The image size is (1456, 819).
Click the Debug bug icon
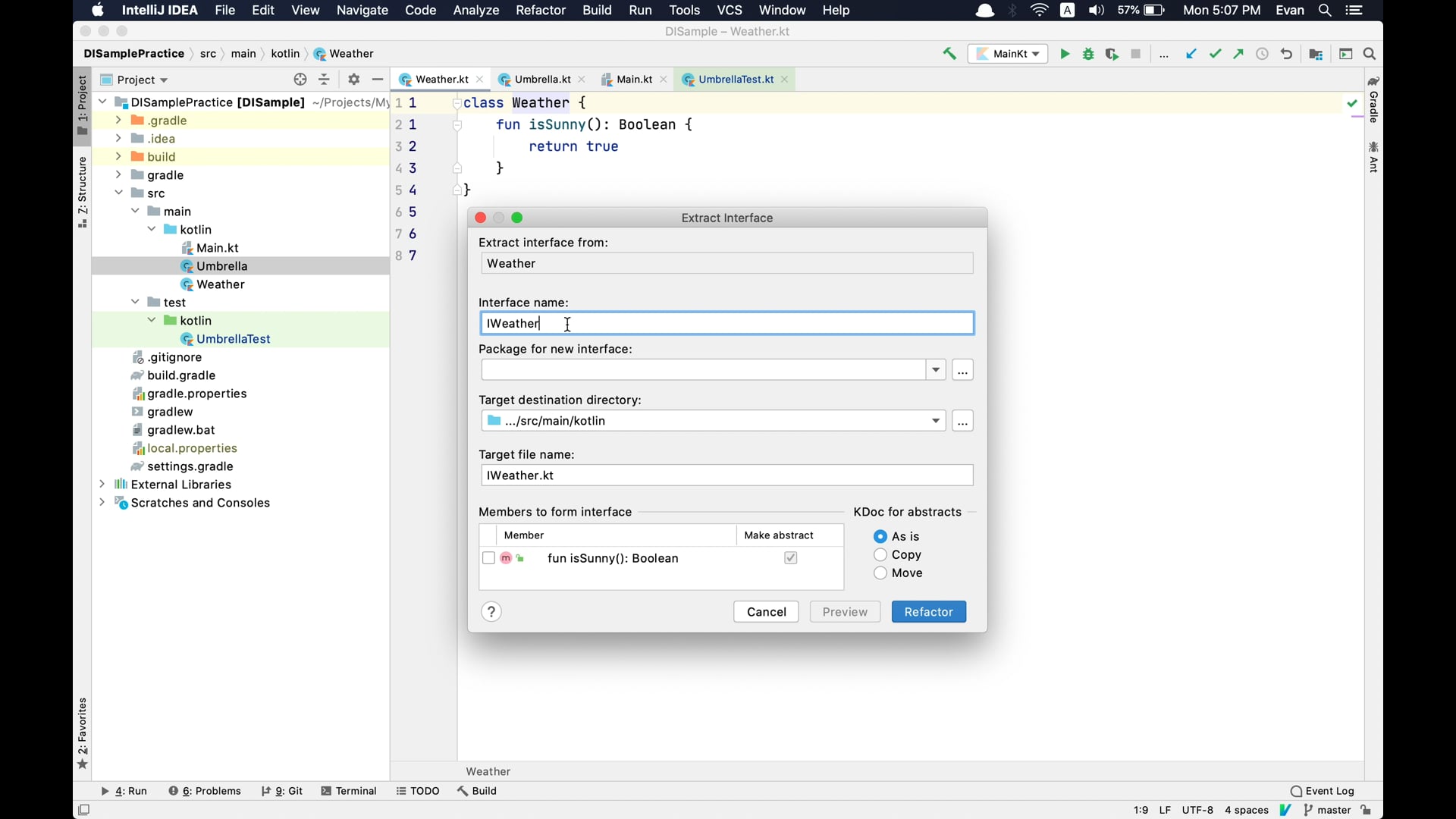coord(1088,54)
